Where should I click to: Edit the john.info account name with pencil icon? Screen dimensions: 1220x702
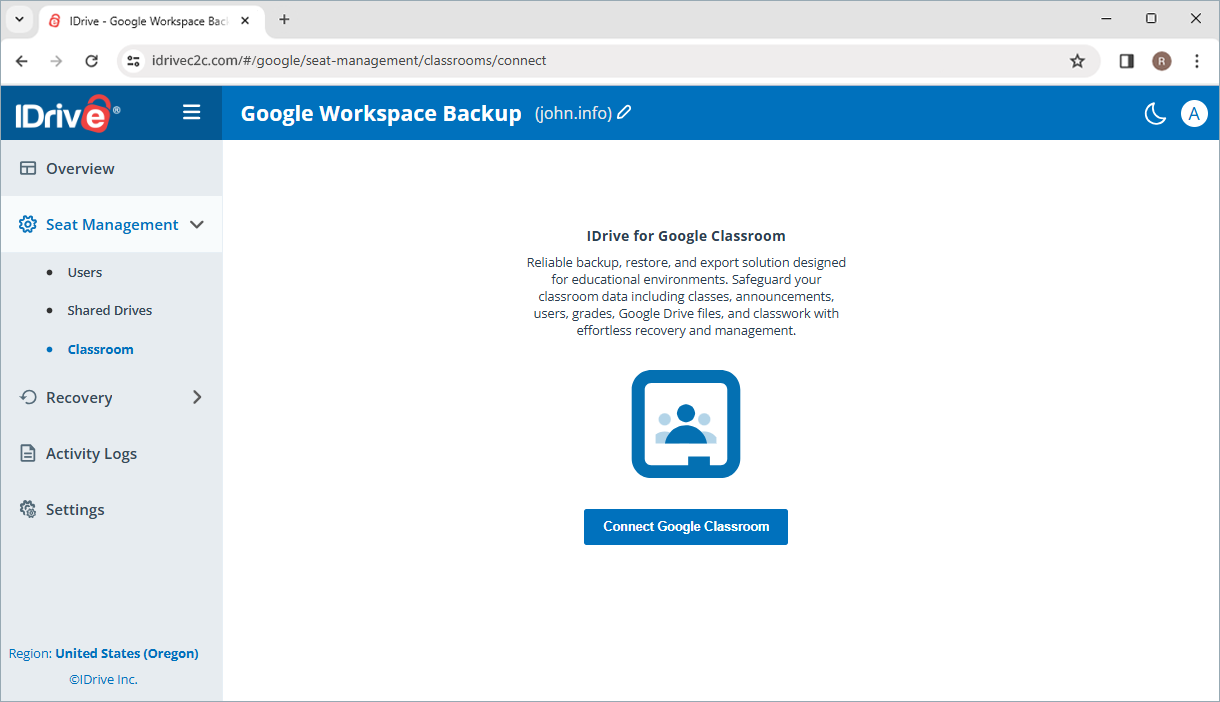coord(624,112)
